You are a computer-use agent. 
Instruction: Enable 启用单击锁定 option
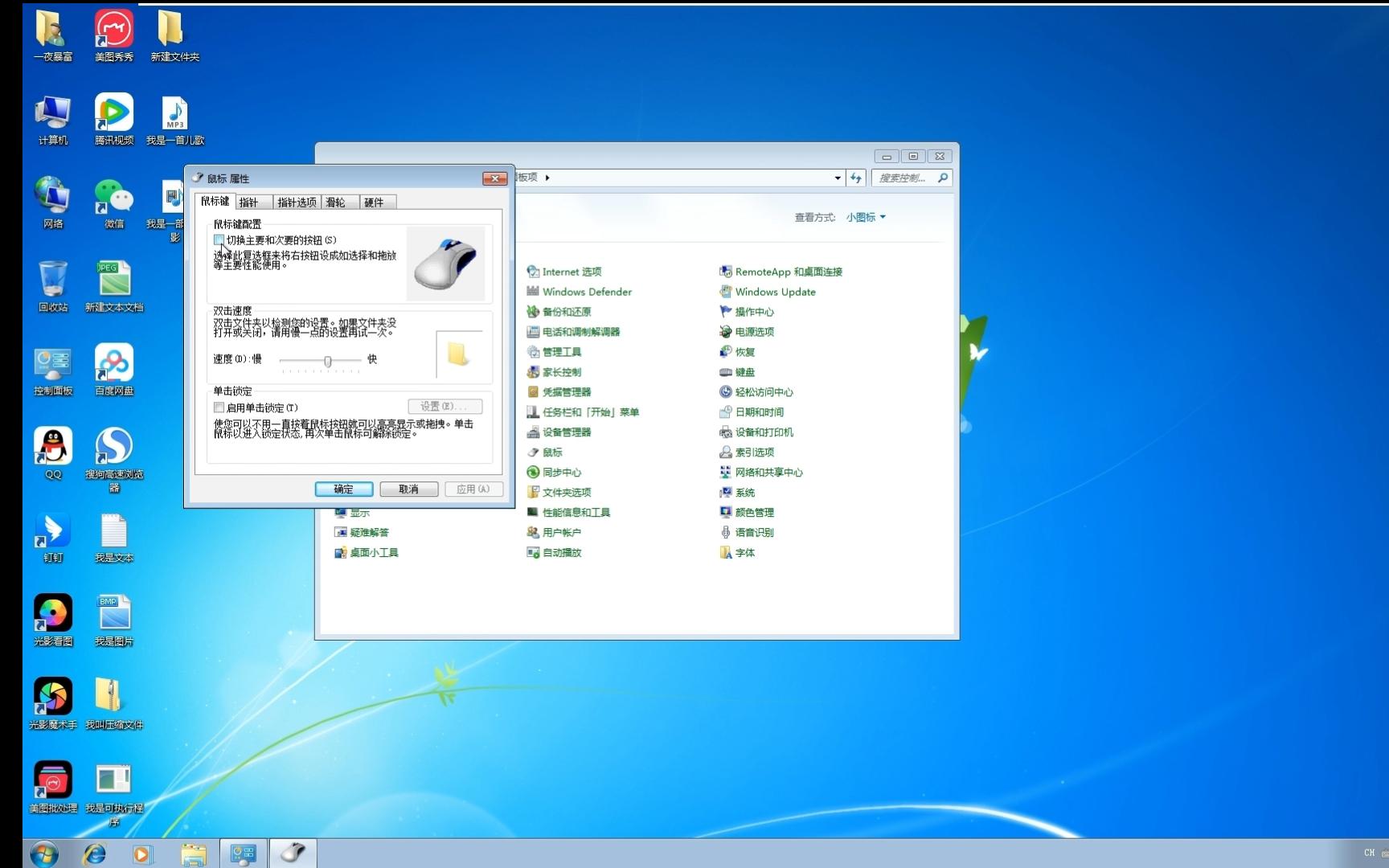tap(219, 407)
